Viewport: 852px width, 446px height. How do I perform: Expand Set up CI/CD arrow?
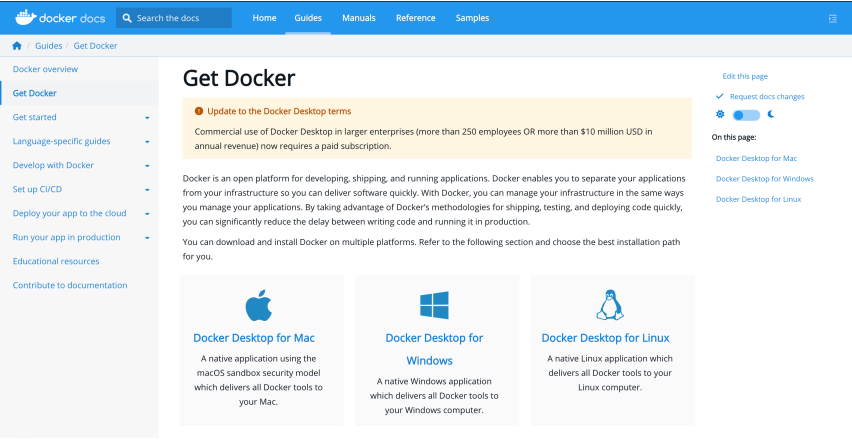(x=147, y=190)
